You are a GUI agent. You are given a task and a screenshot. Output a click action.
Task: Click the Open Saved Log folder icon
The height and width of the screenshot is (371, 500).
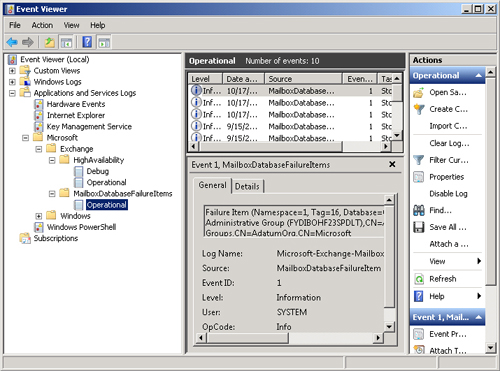point(419,92)
